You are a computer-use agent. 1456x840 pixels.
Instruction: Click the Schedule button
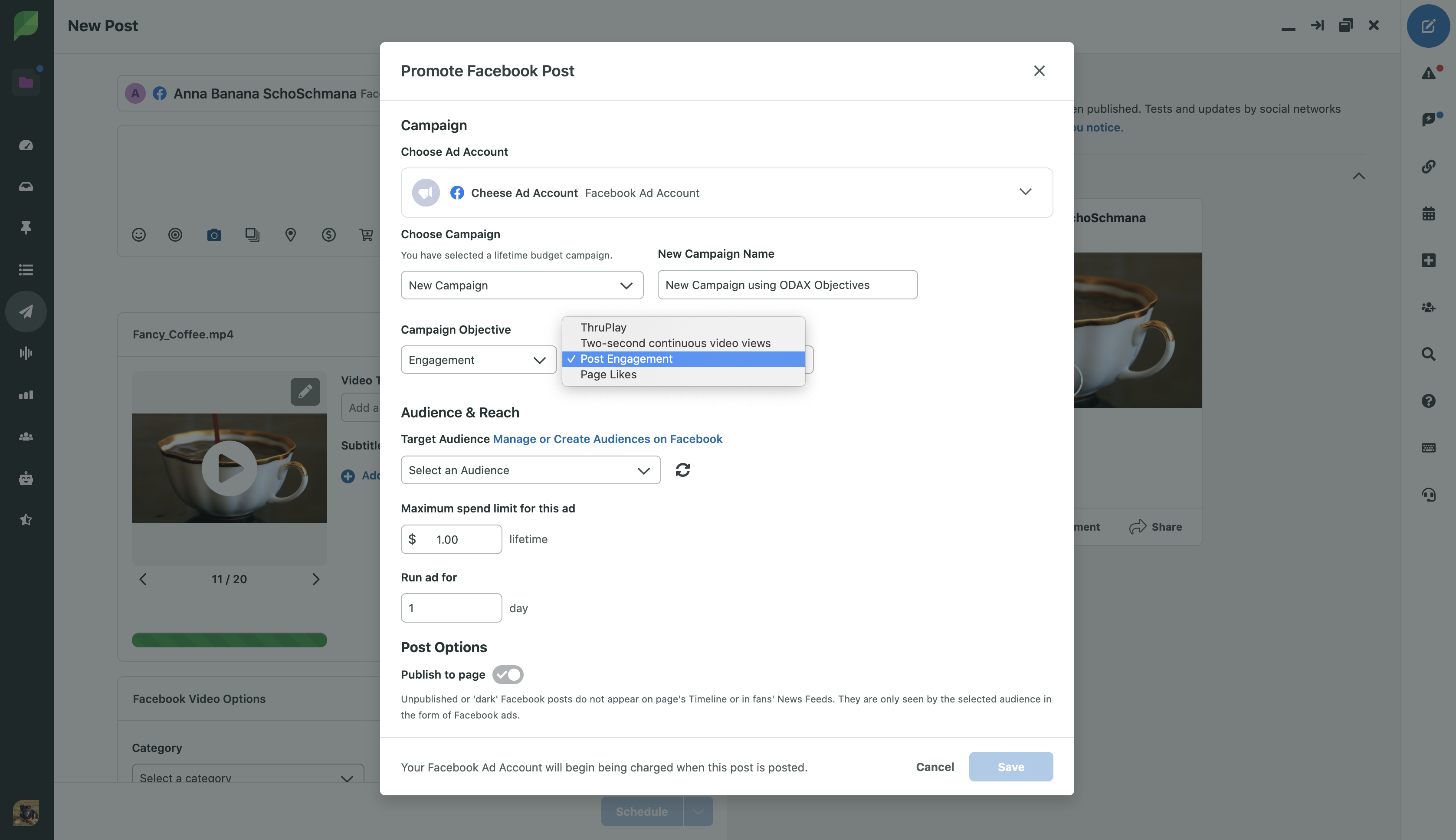[642, 811]
